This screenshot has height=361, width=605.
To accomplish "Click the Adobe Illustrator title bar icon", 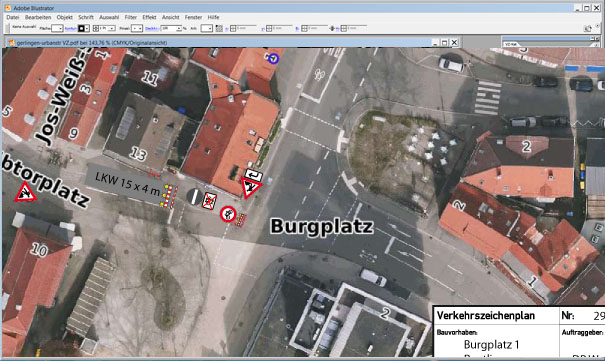I will (7, 8).
